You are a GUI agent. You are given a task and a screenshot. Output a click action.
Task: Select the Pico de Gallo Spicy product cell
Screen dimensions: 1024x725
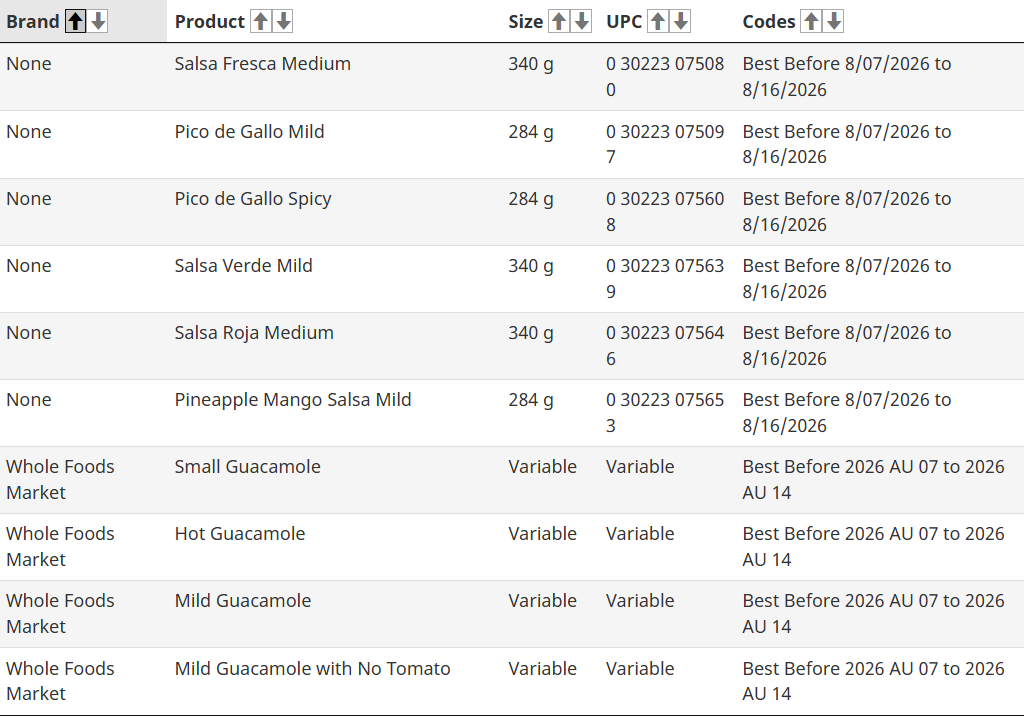[x=253, y=199]
